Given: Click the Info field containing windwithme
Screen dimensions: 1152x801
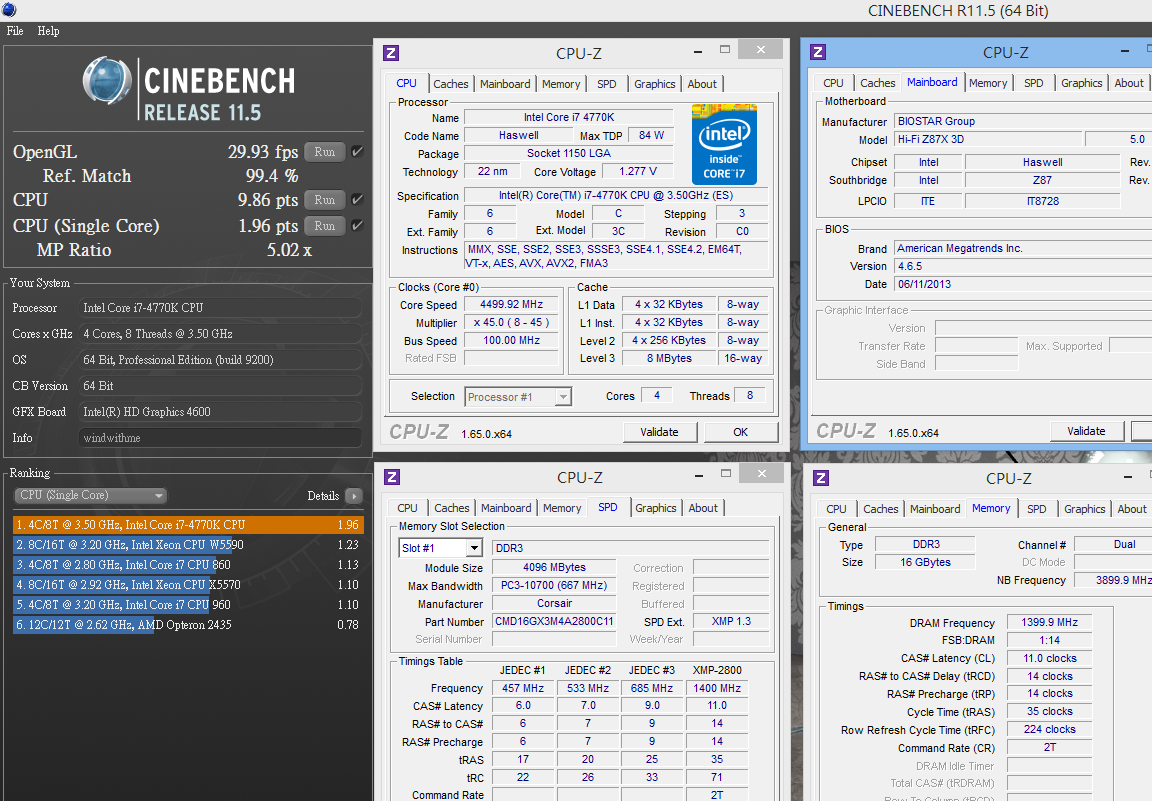Looking at the screenshot, I should point(220,438).
